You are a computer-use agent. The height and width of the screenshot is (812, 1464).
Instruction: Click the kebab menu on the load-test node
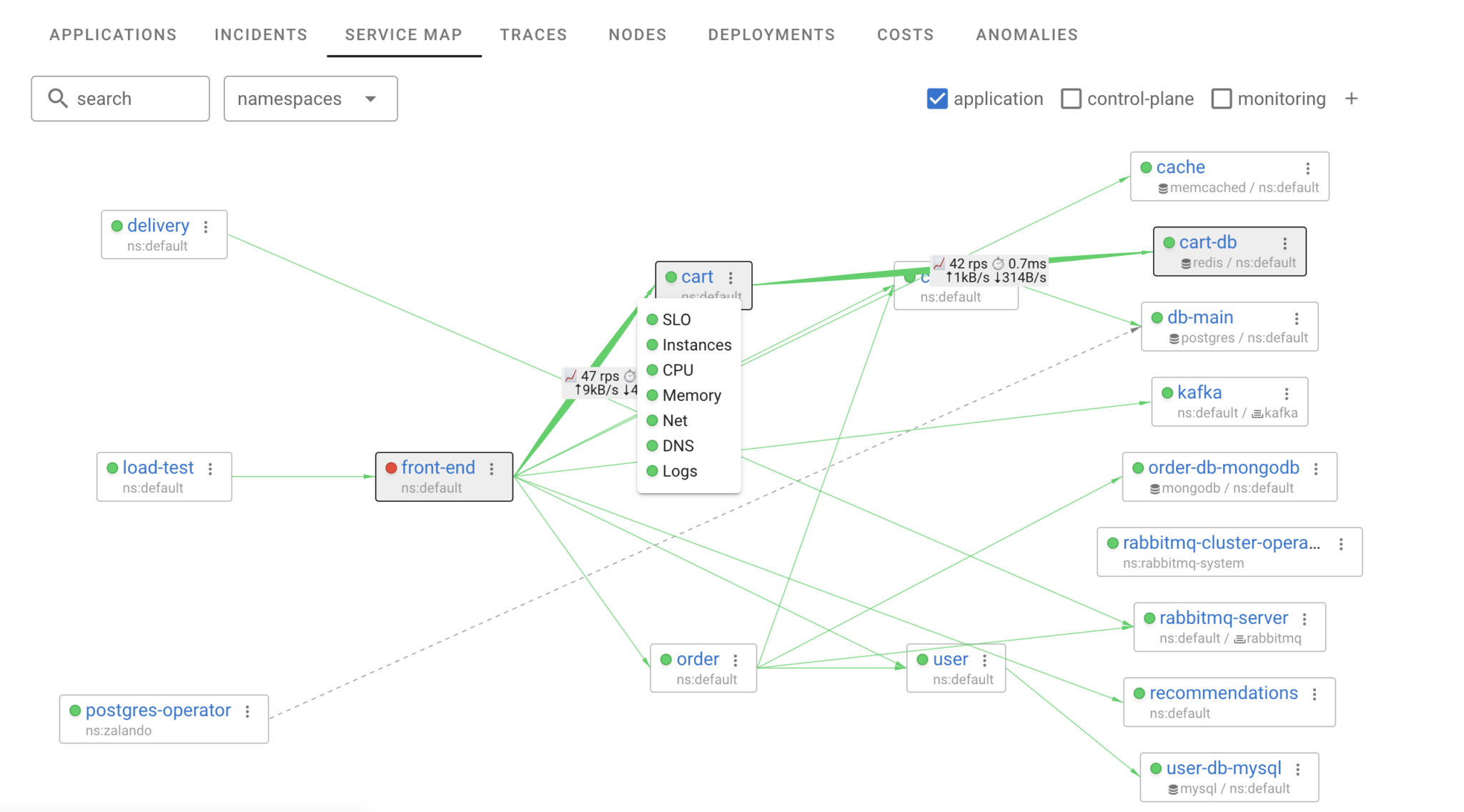(x=210, y=469)
